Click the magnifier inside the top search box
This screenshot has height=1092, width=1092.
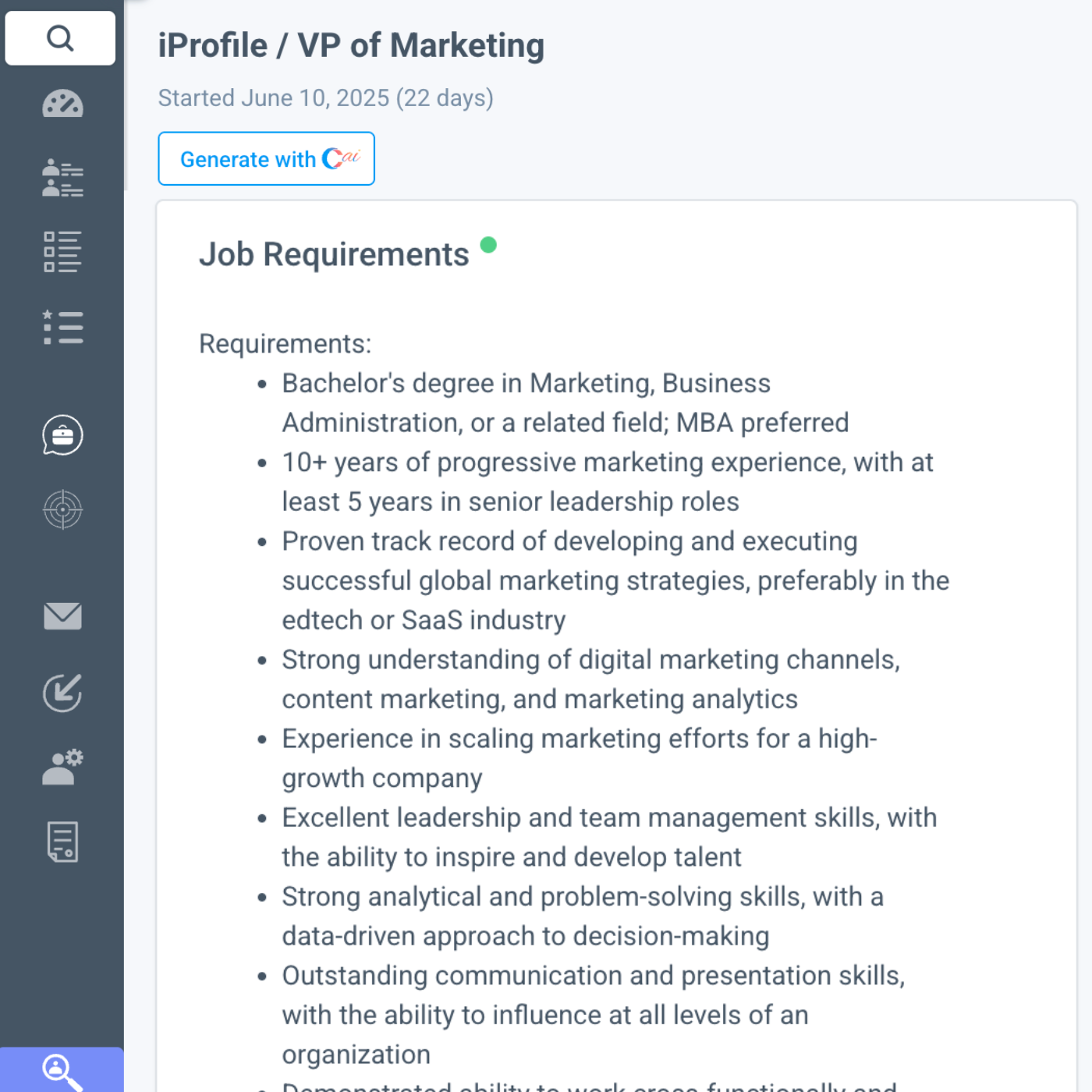pos(59,37)
